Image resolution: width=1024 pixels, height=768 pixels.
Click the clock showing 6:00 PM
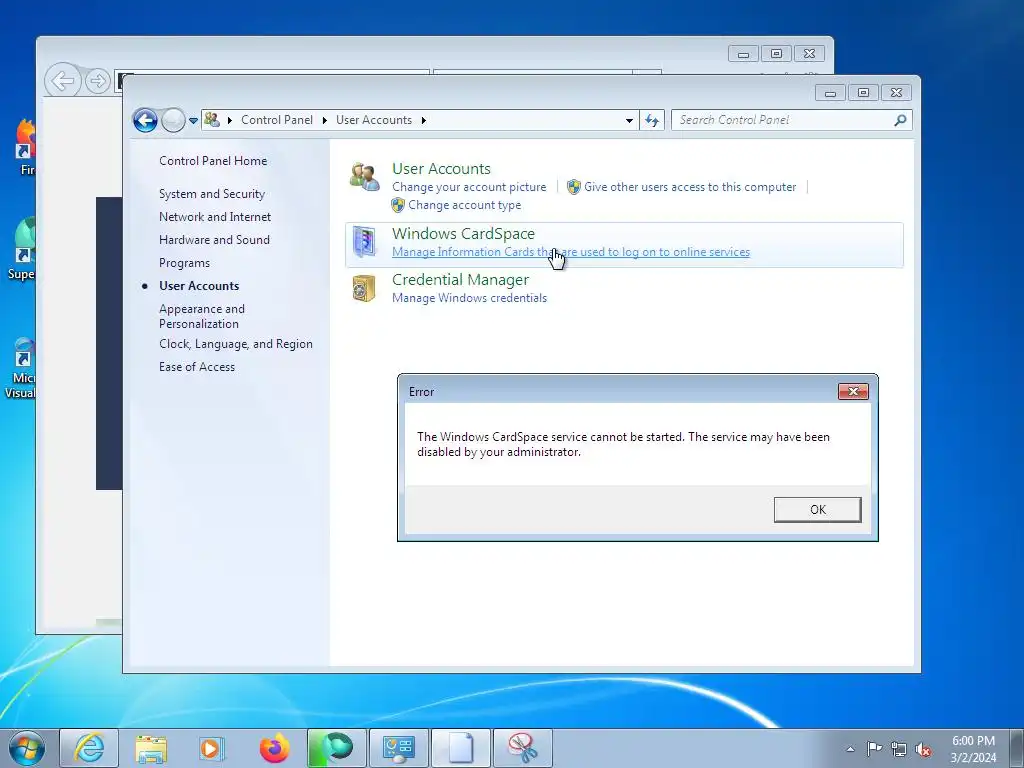[x=973, y=749]
